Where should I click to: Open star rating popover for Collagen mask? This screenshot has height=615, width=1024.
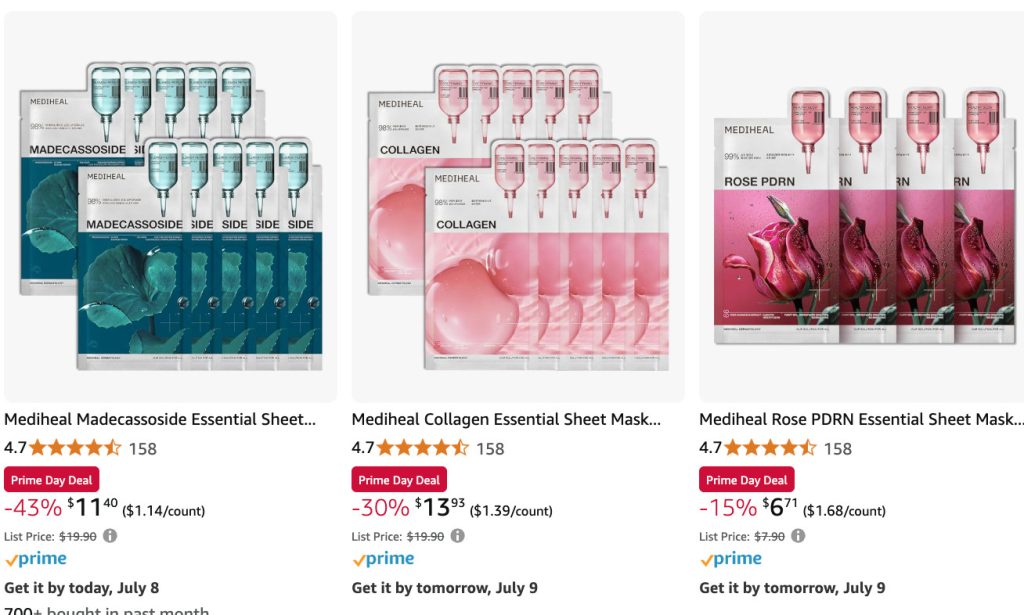pyautogui.click(x=421, y=448)
